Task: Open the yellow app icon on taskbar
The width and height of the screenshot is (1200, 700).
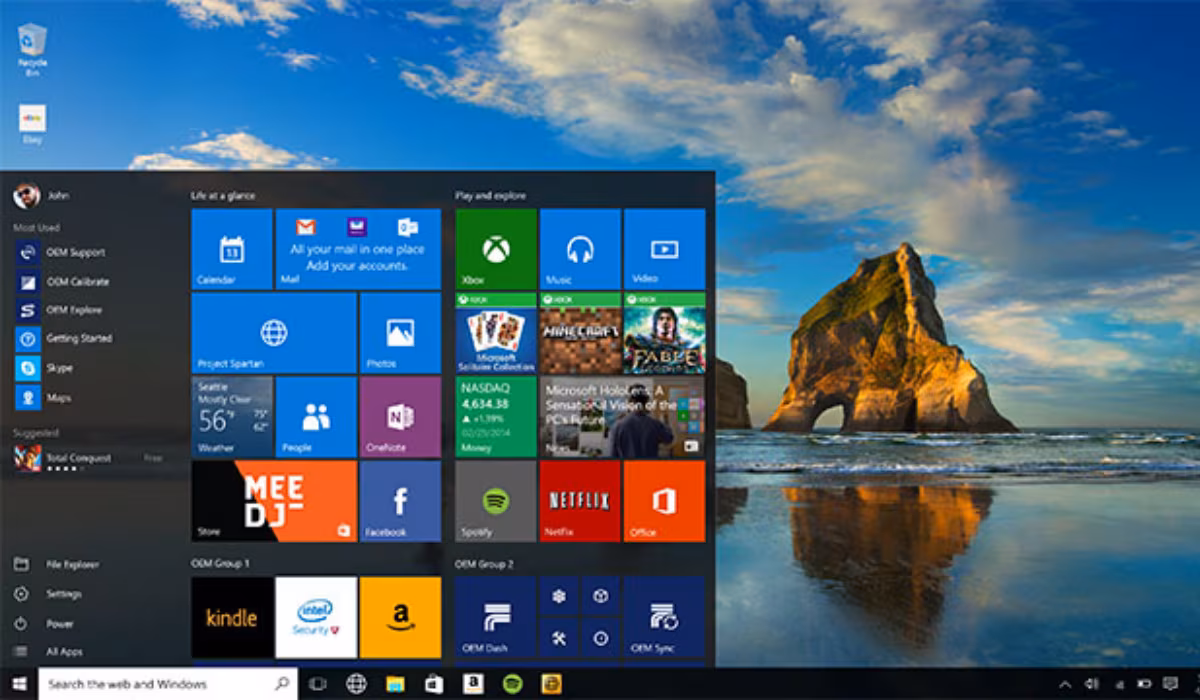Action: pyautogui.click(x=551, y=684)
